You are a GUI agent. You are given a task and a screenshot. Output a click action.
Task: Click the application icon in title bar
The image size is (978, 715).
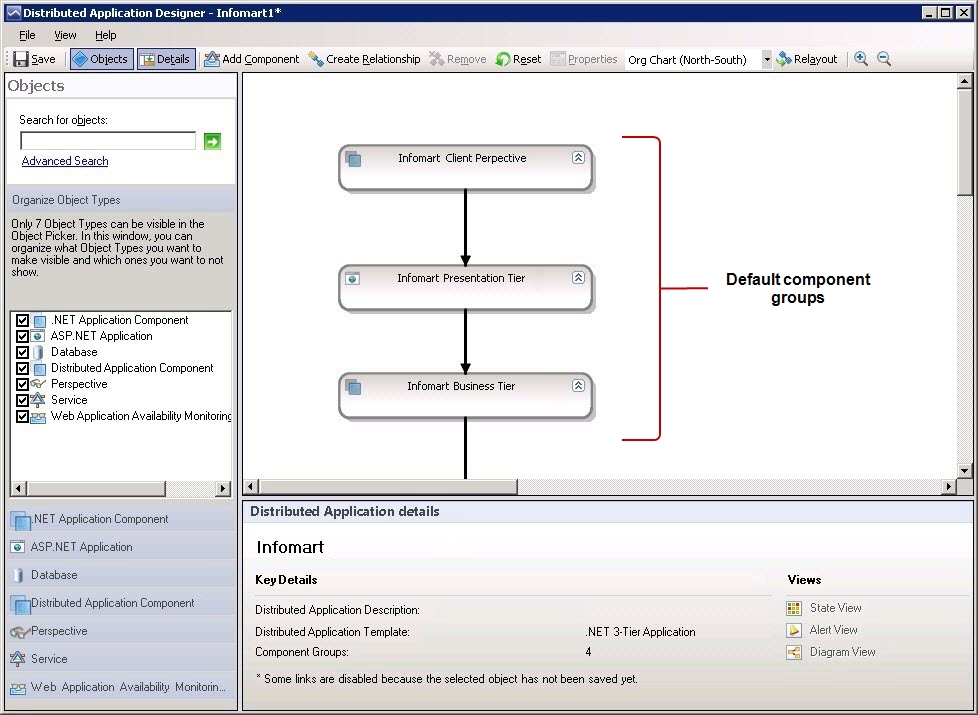[13, 12]
